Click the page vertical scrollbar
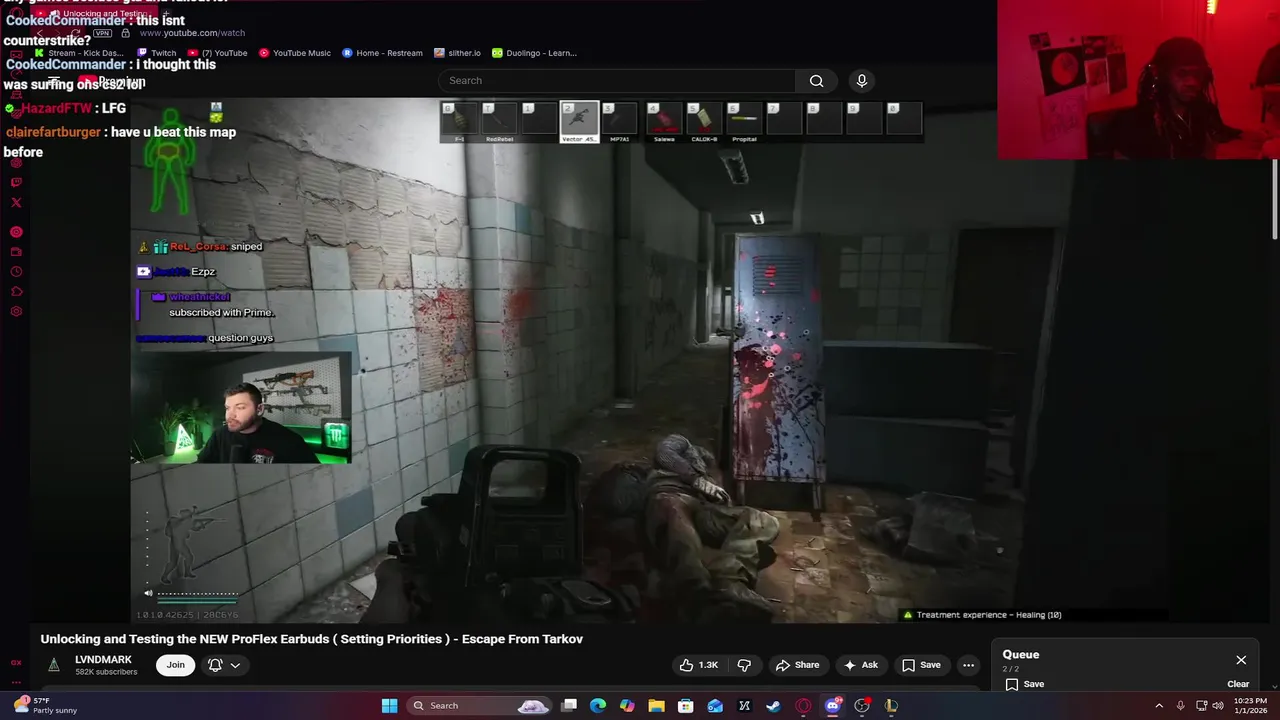1280x720 pixels. (x=1274, y=200)
